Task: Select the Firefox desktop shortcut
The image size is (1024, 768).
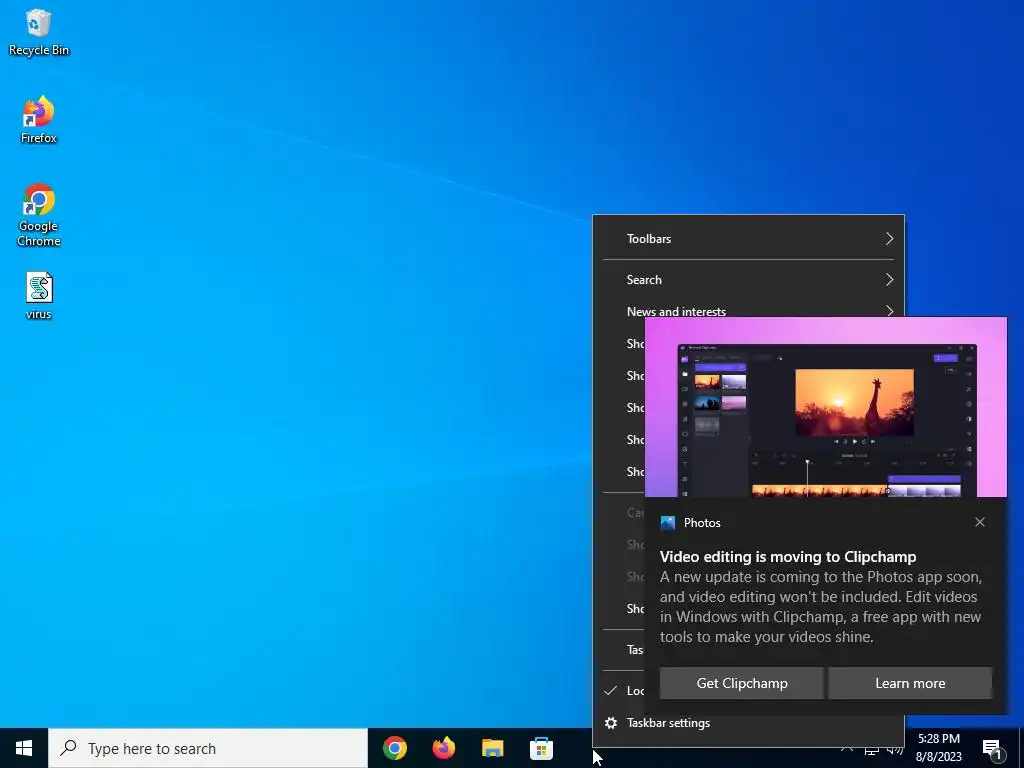Action: [39, 120]
